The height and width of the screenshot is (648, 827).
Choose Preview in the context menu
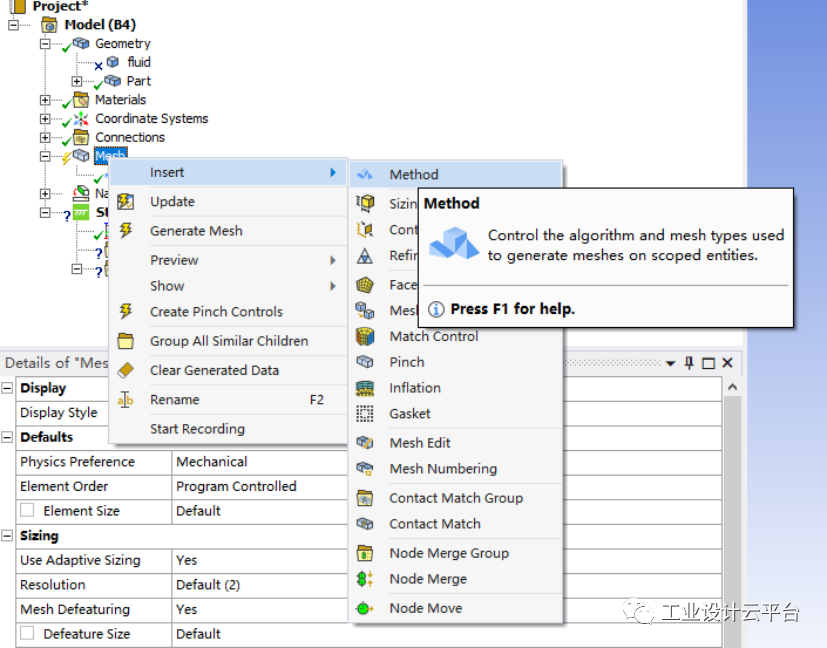[x=228, y=260]
